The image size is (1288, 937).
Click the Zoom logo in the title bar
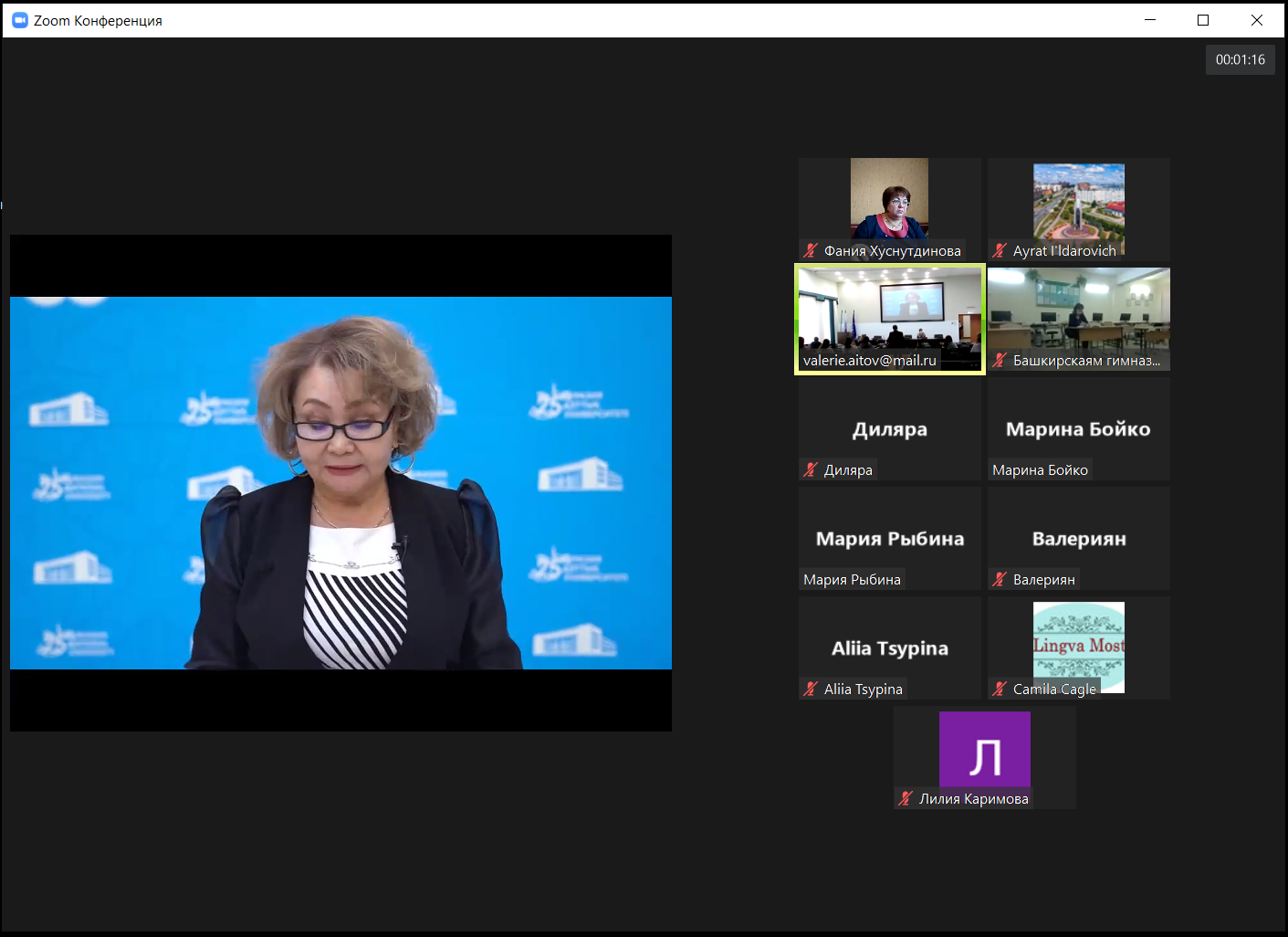tap(19, 20)
